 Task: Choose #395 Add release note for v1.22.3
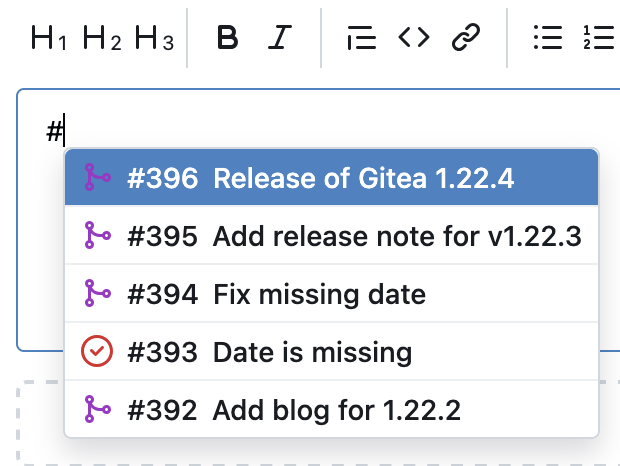pos(331,236)
